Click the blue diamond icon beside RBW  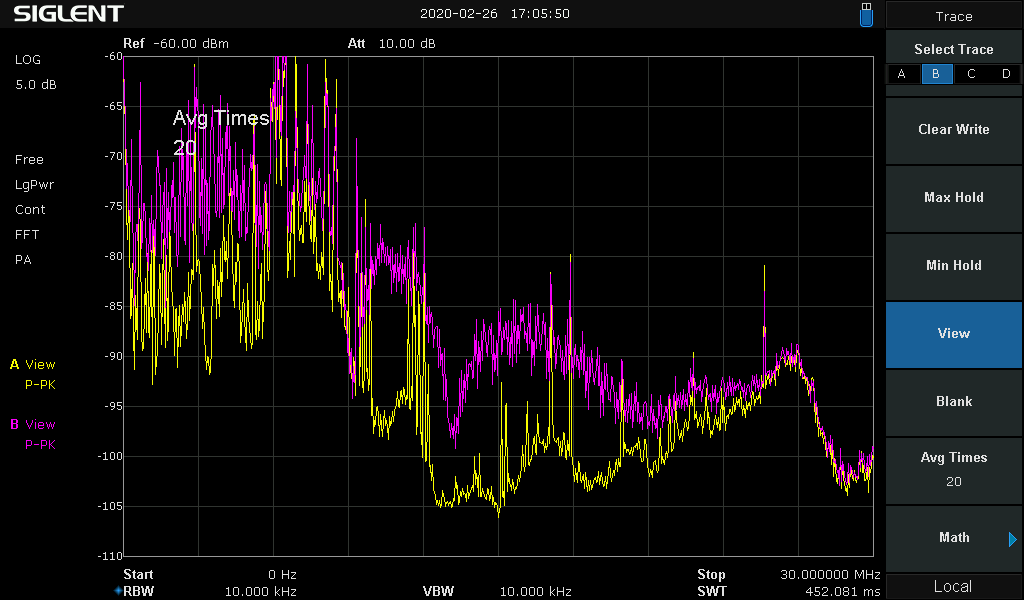[x=118, y=591]
